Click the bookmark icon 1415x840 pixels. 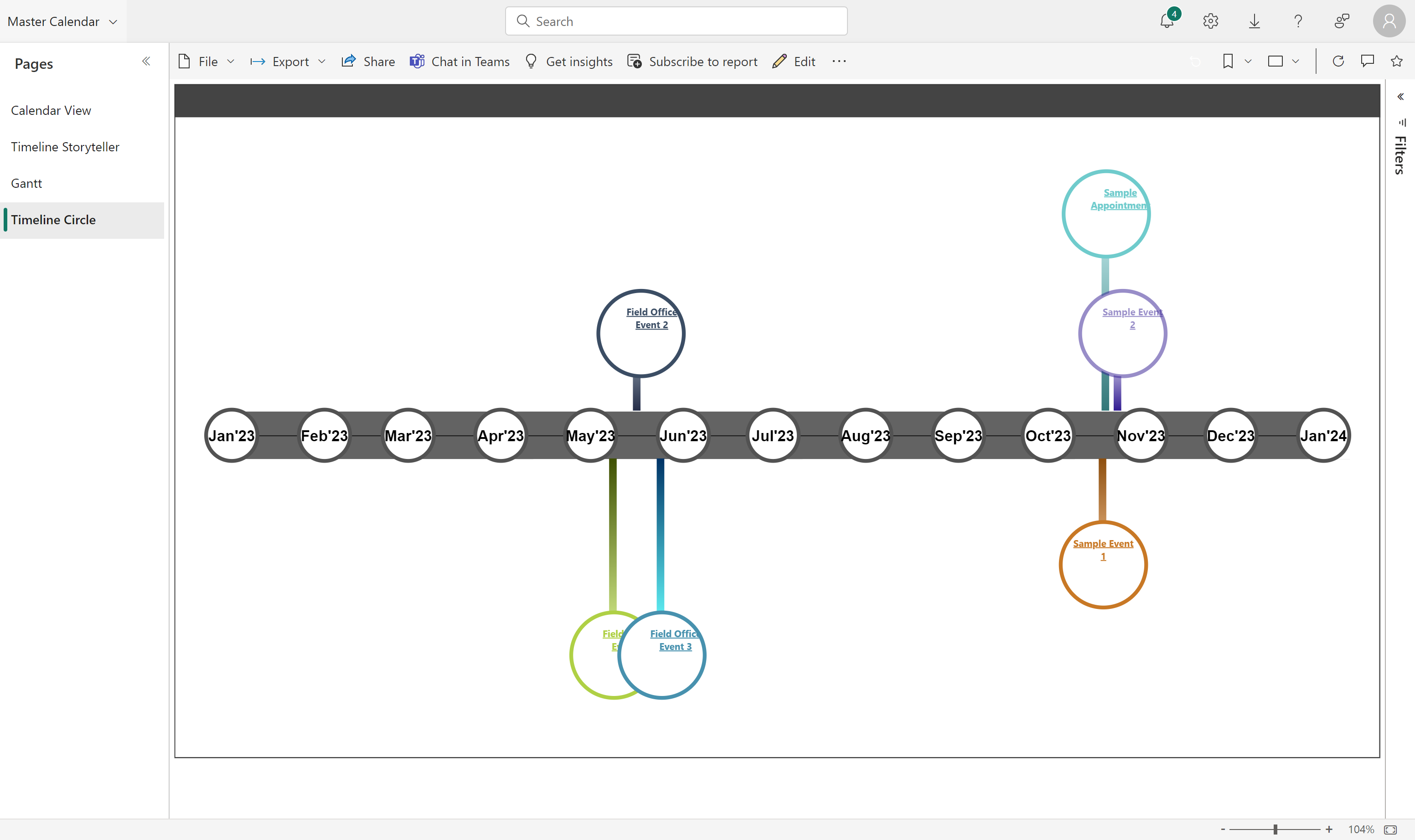tap(1228, 61)
